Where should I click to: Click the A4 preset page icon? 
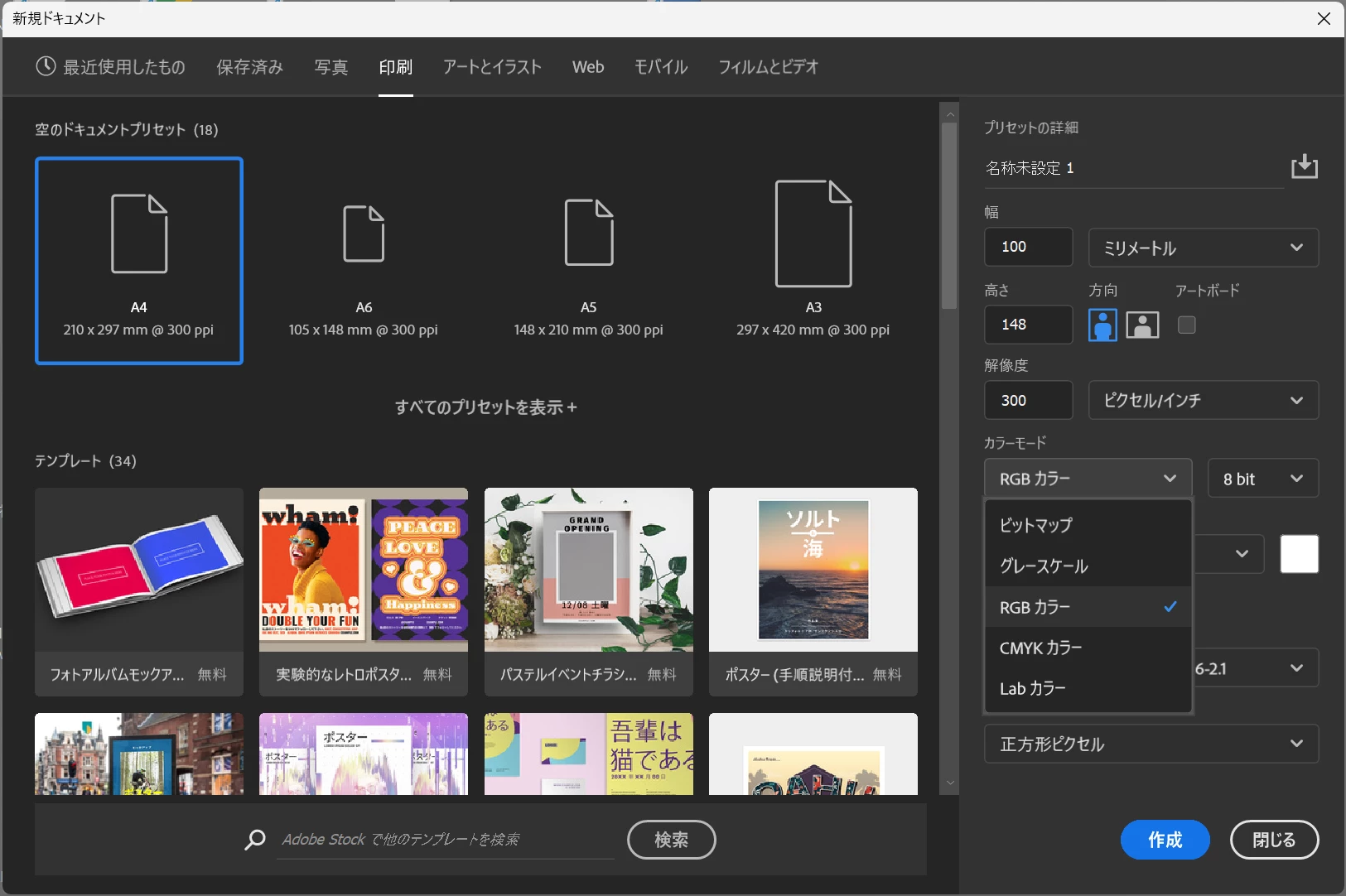click(x=139, y=234)
